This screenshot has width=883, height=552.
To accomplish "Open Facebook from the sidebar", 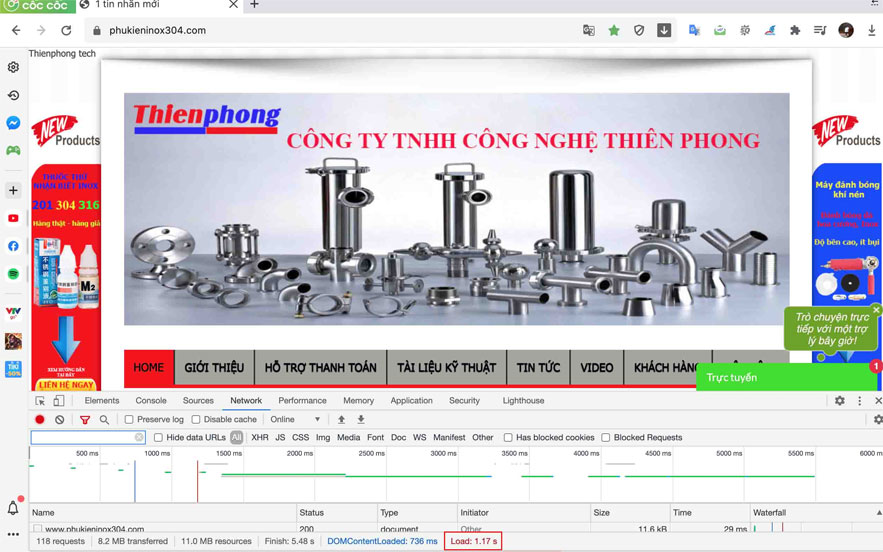I will point(14,246).
